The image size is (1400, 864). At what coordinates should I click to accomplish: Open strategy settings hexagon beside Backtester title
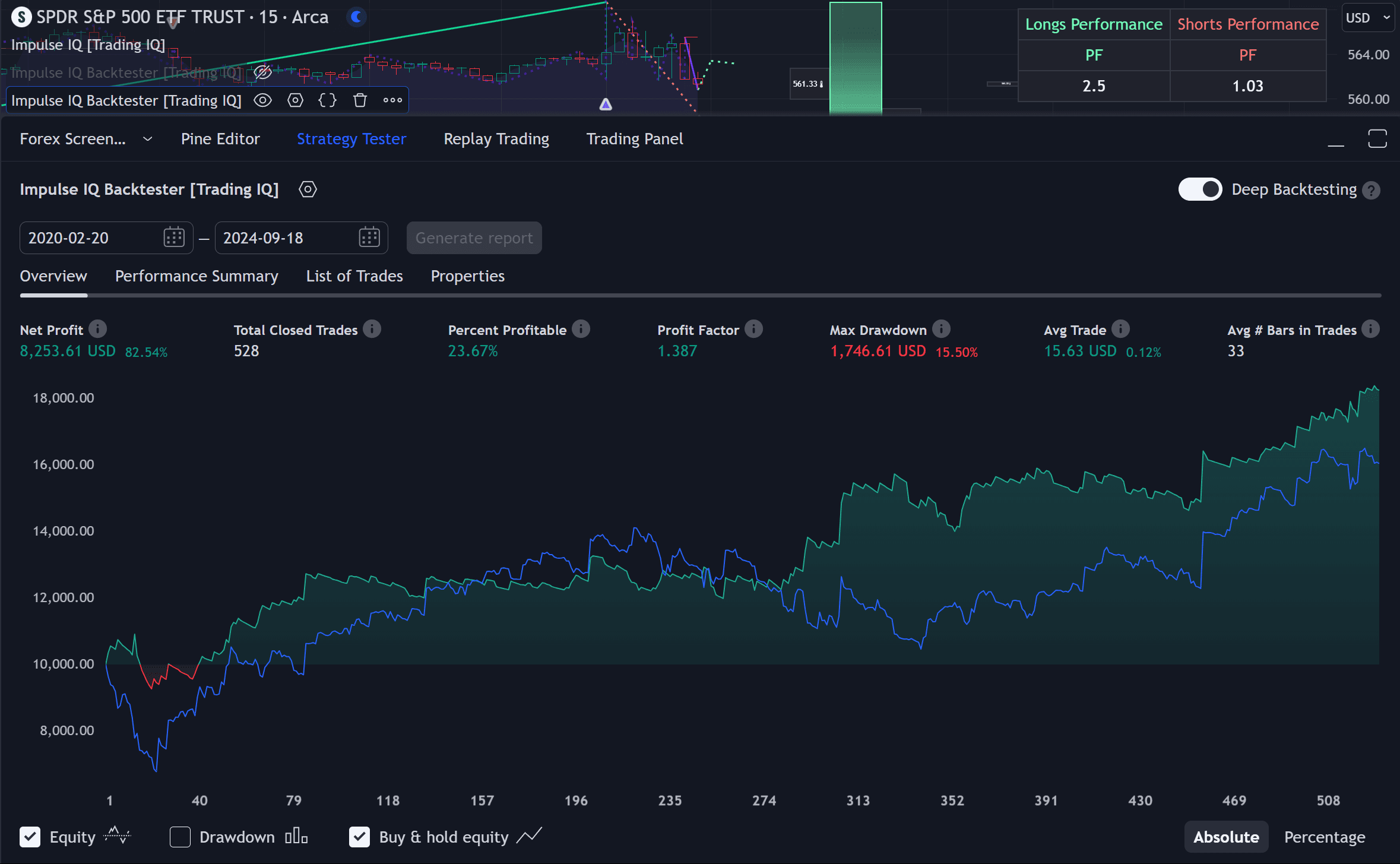(x=308, y=189)
